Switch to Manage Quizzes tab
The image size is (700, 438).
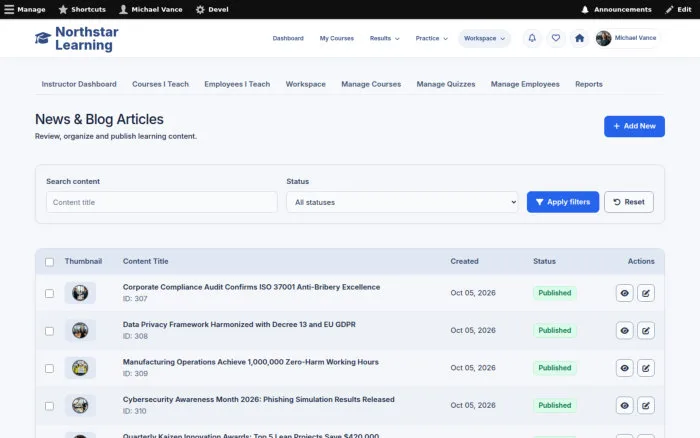click(x=446, y=84)
